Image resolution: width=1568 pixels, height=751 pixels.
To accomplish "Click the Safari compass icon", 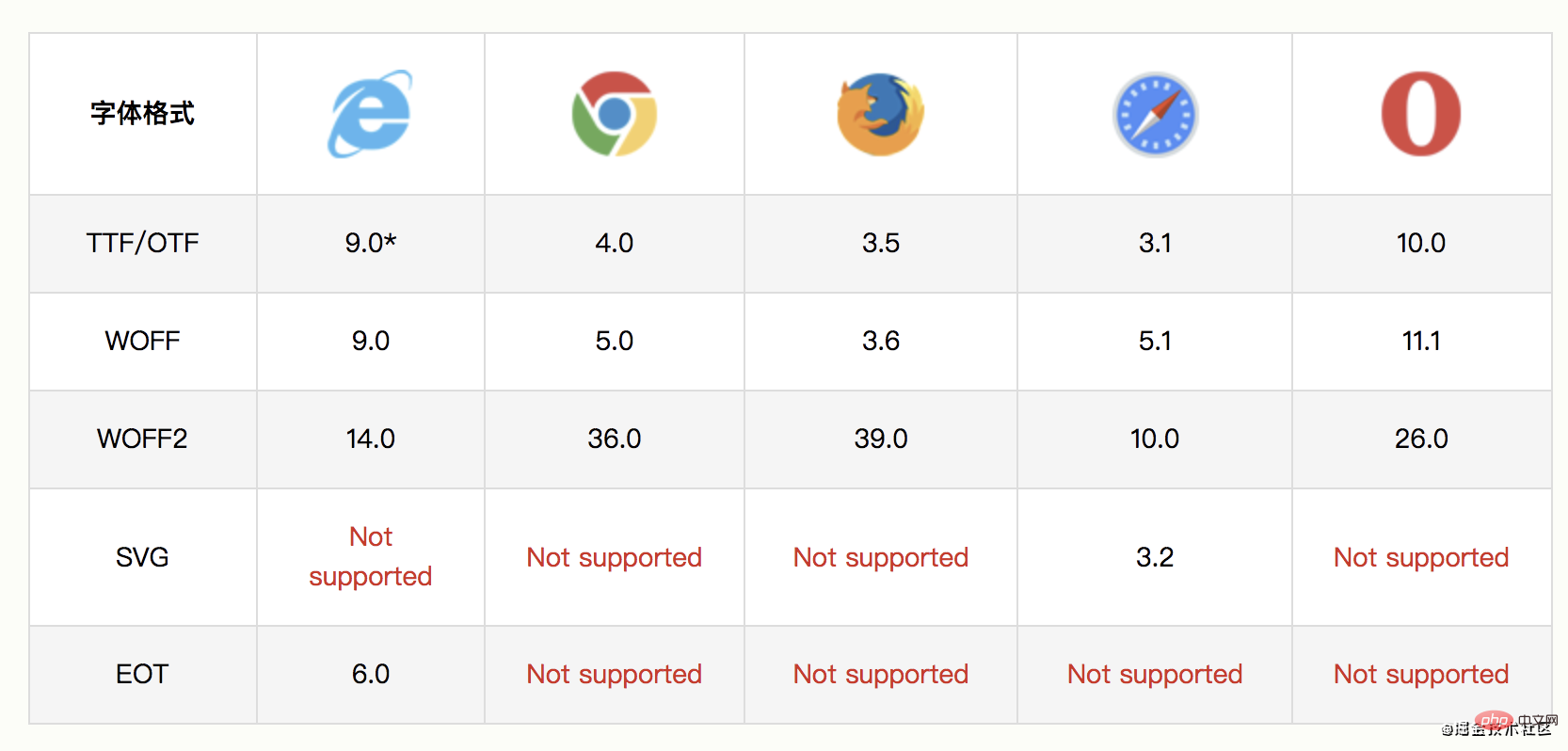I will pyautogui.click(x=1155, y=115).
